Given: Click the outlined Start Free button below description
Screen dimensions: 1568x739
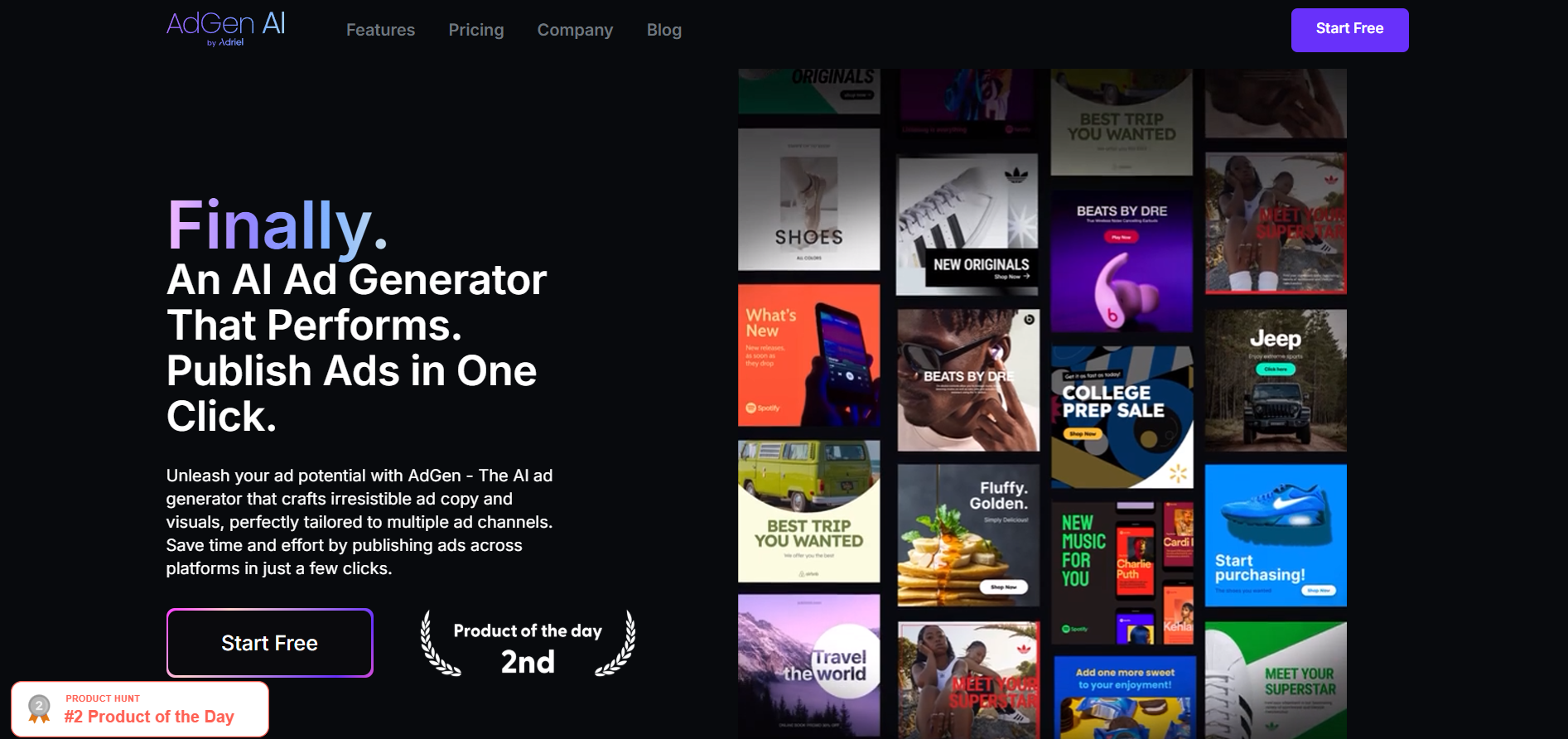Looking at the screenshot, I should [270, 643].
